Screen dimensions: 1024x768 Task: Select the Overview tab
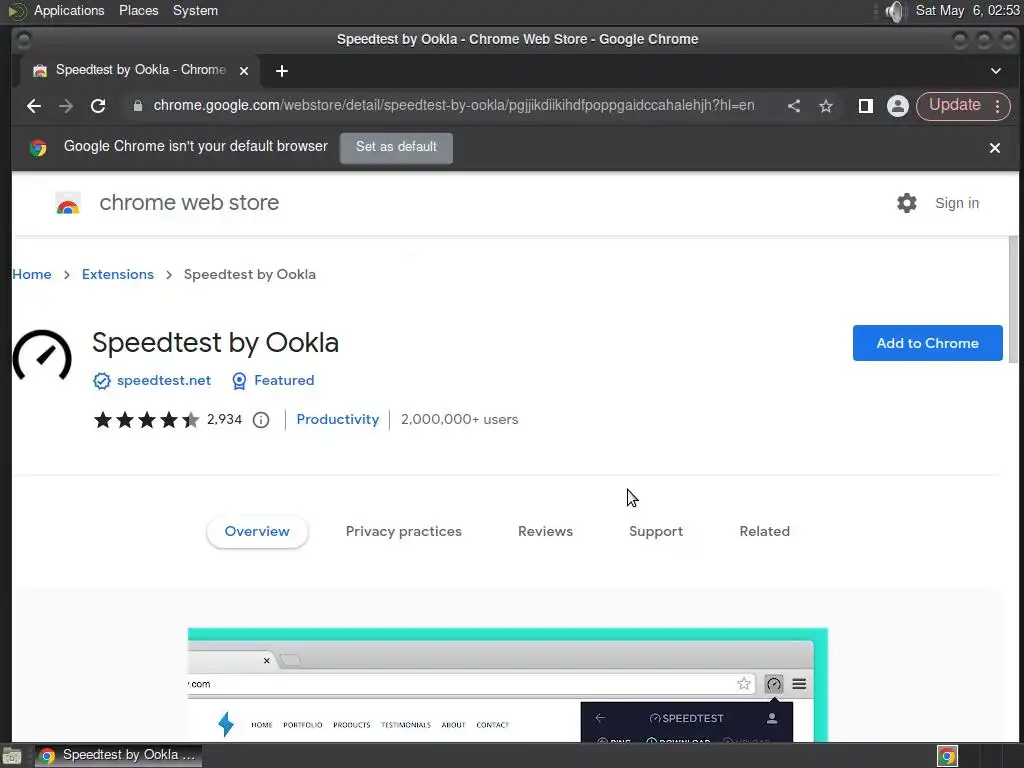pos(257,532)
